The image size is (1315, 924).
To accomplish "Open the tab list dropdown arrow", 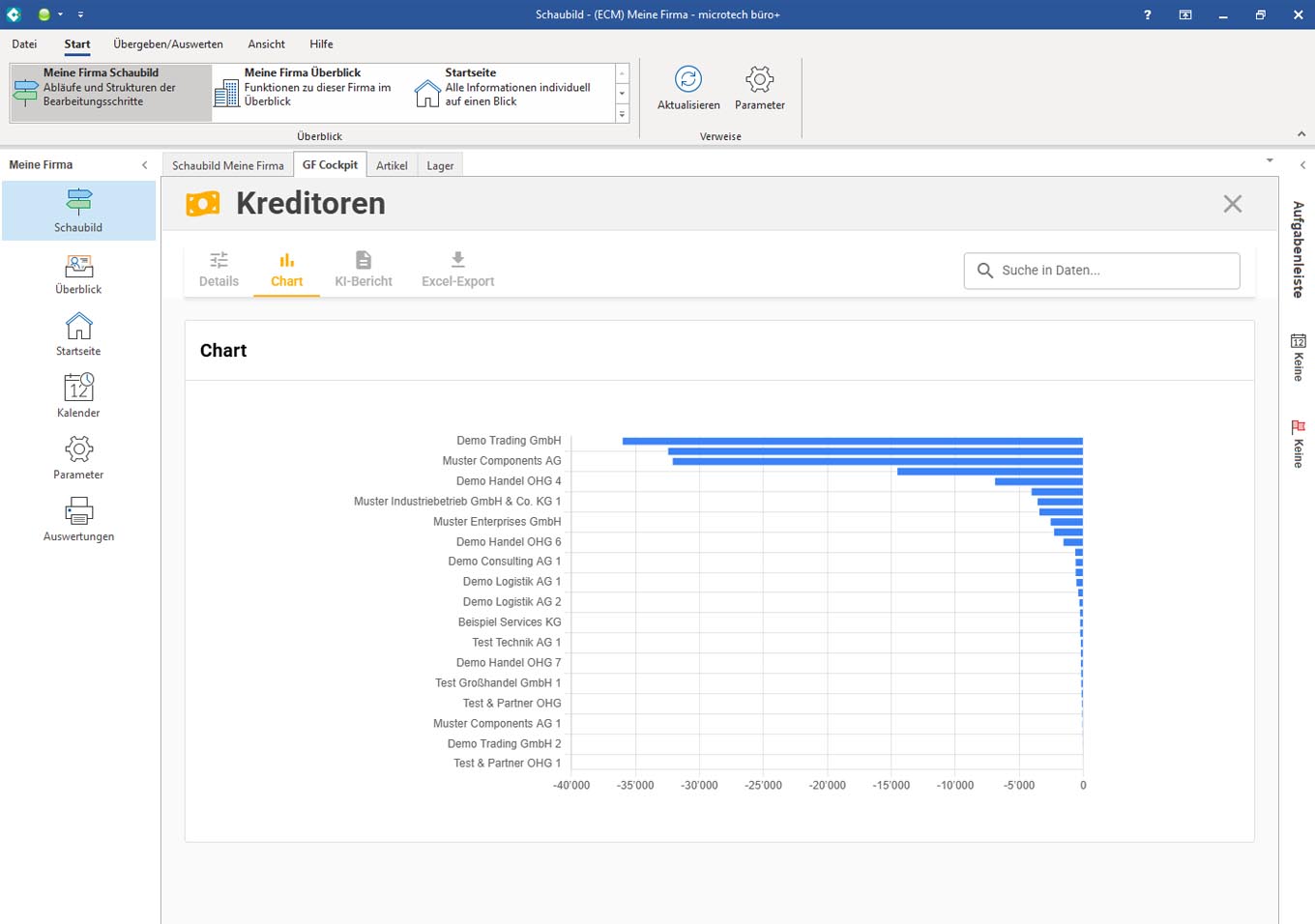I will [1269, 160].
